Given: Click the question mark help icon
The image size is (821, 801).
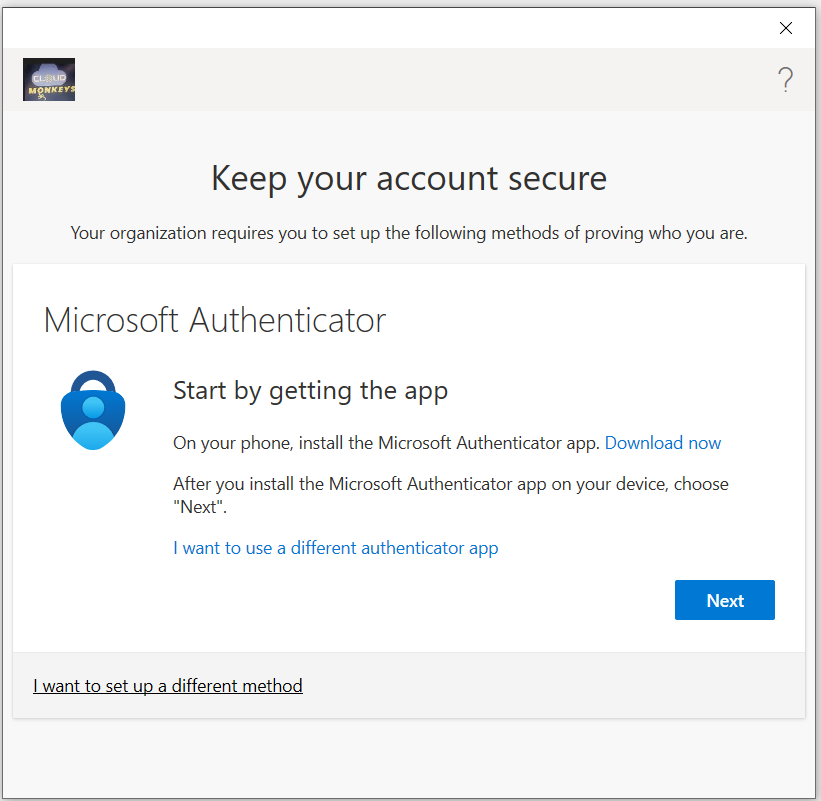Looking at the screenshot, I should [785, 80].
